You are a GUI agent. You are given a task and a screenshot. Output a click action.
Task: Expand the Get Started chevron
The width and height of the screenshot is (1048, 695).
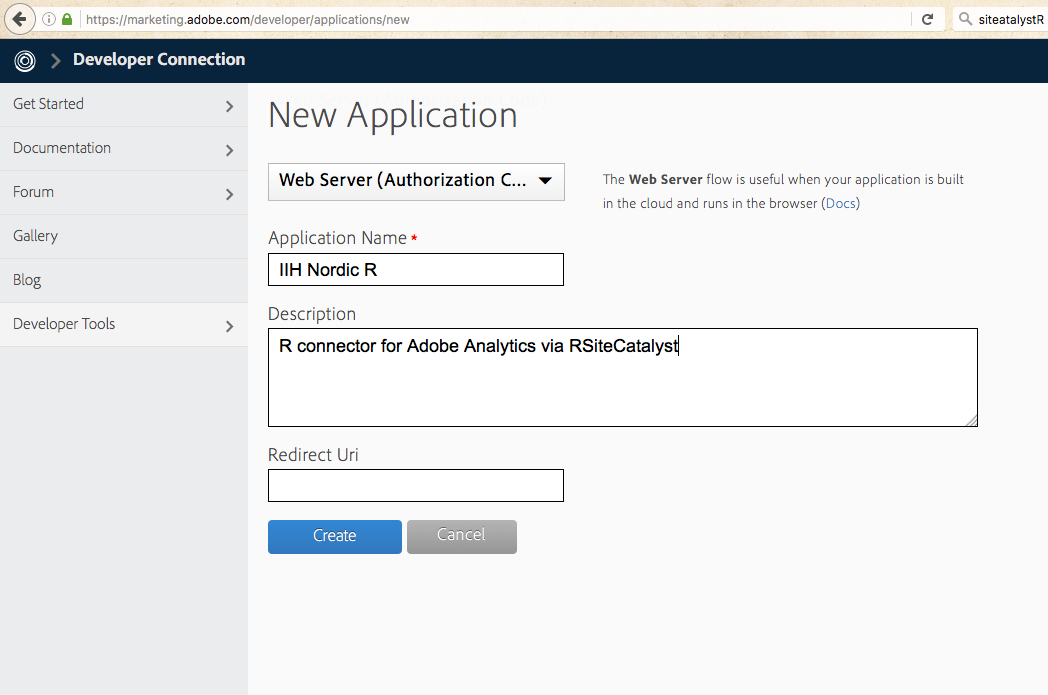(229, 106)
